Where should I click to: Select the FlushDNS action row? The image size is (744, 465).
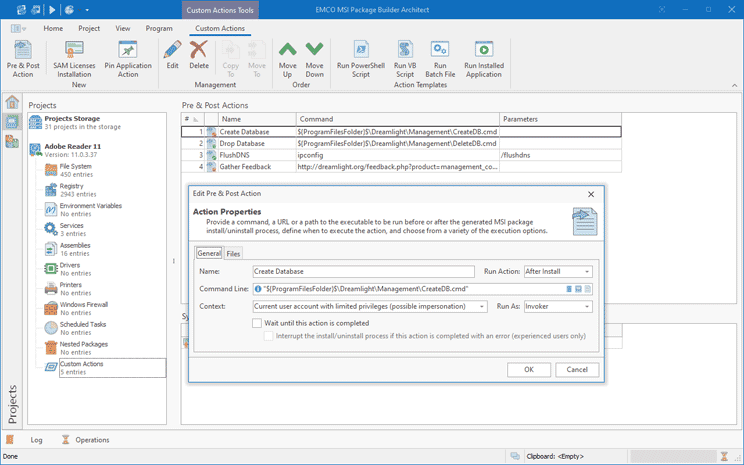(401, 155)
